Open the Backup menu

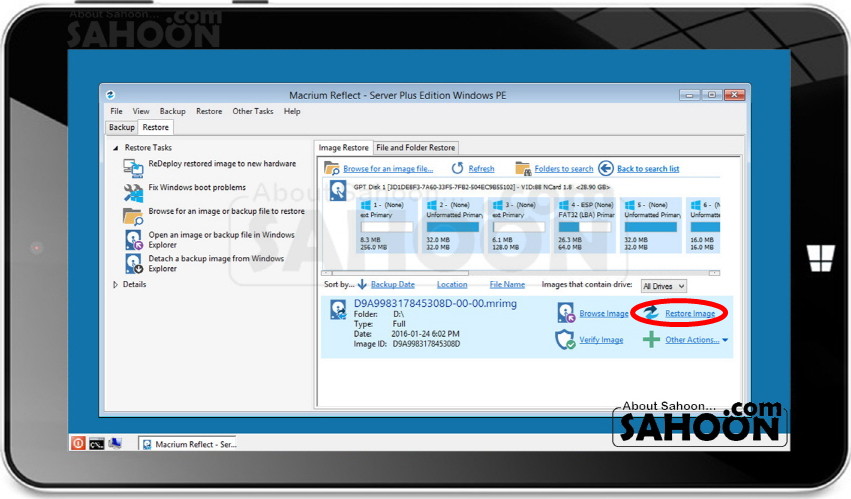point(173,111)
